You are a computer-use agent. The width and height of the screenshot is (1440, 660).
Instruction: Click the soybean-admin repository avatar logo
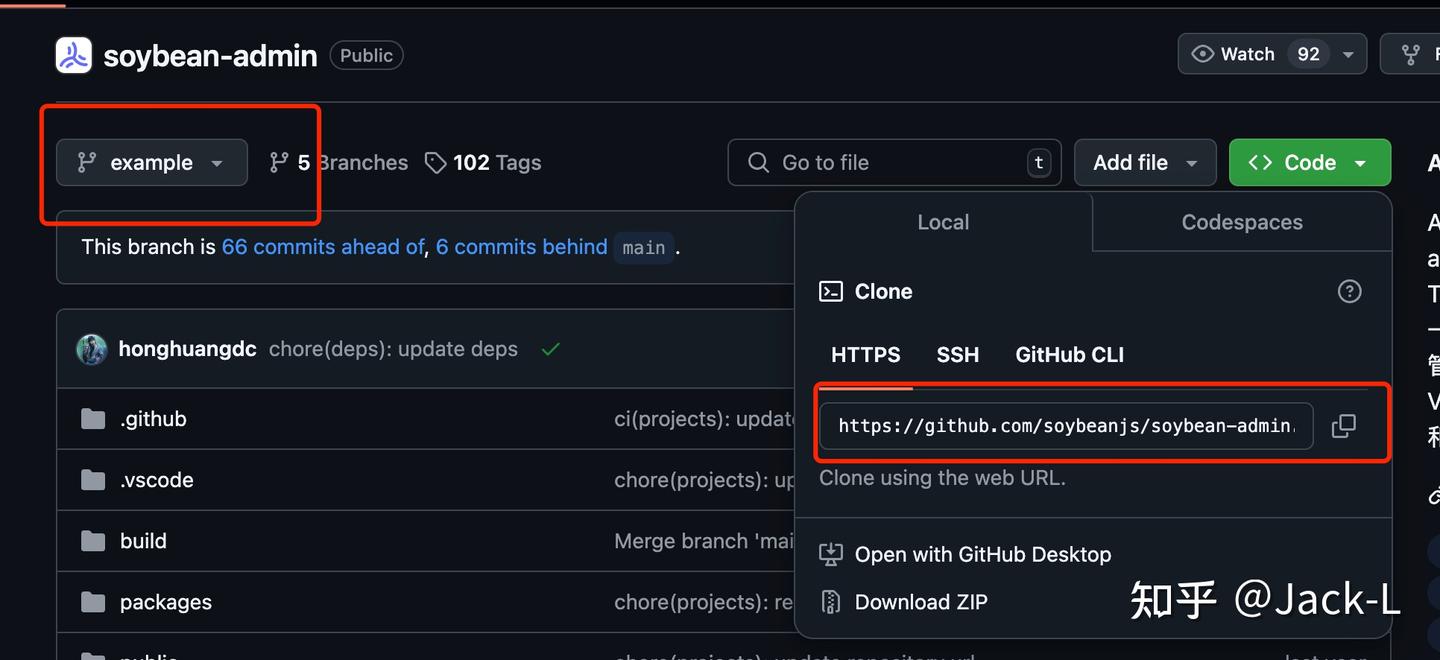click(72, 55)
